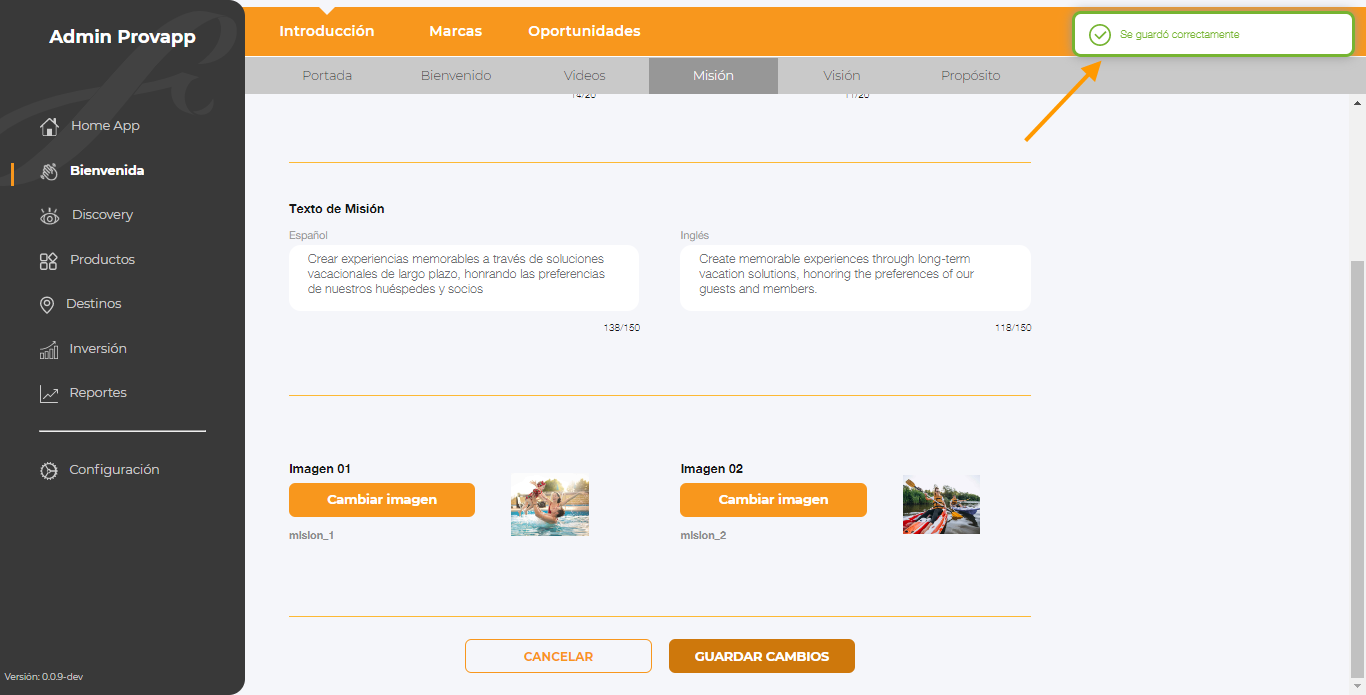Open Productos section
Viewport: 1366px width, 695px height.
(102, 260)
